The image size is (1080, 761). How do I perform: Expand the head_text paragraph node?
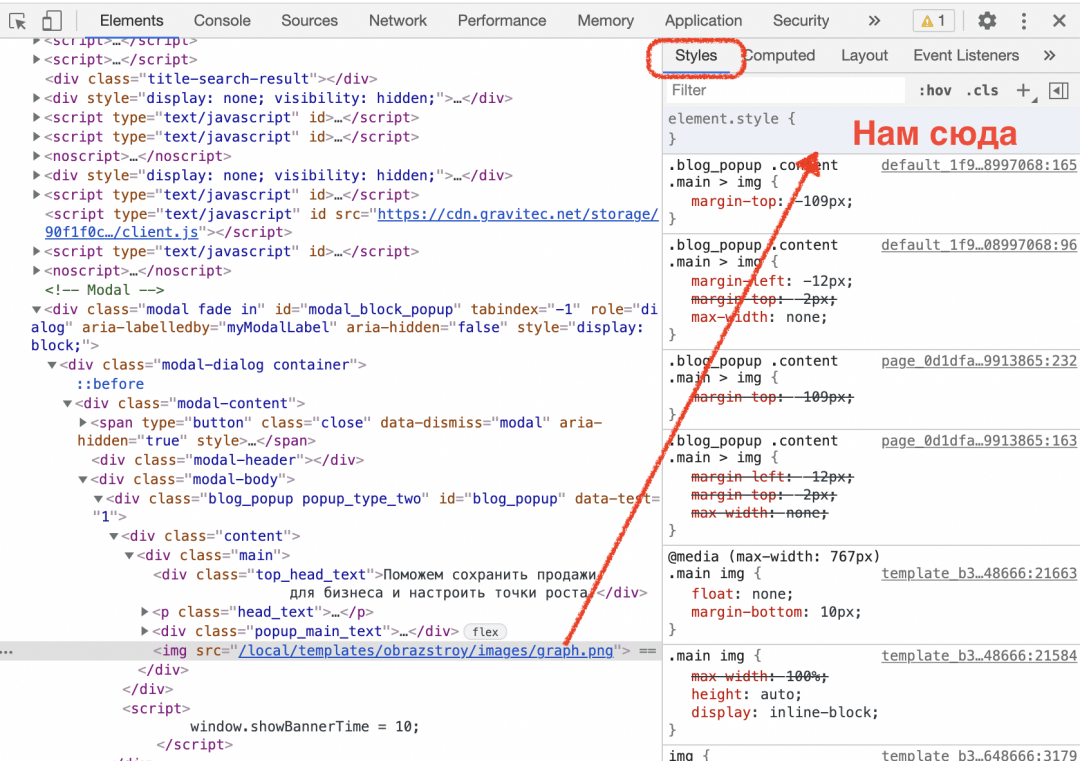point(146,613)
